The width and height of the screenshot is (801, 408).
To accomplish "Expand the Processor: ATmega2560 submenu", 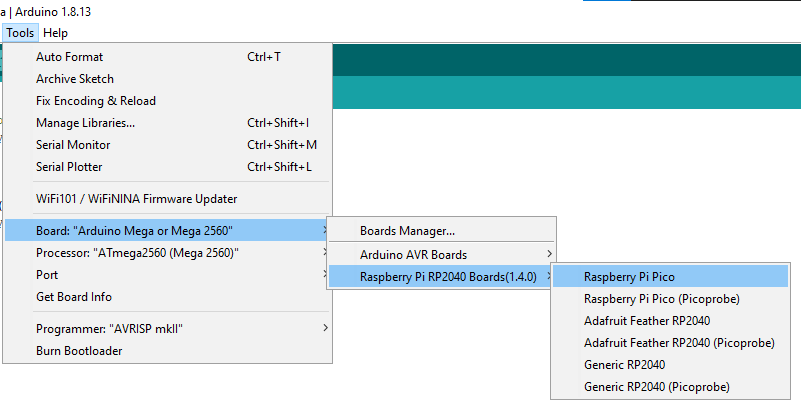I will pos(168,252).
